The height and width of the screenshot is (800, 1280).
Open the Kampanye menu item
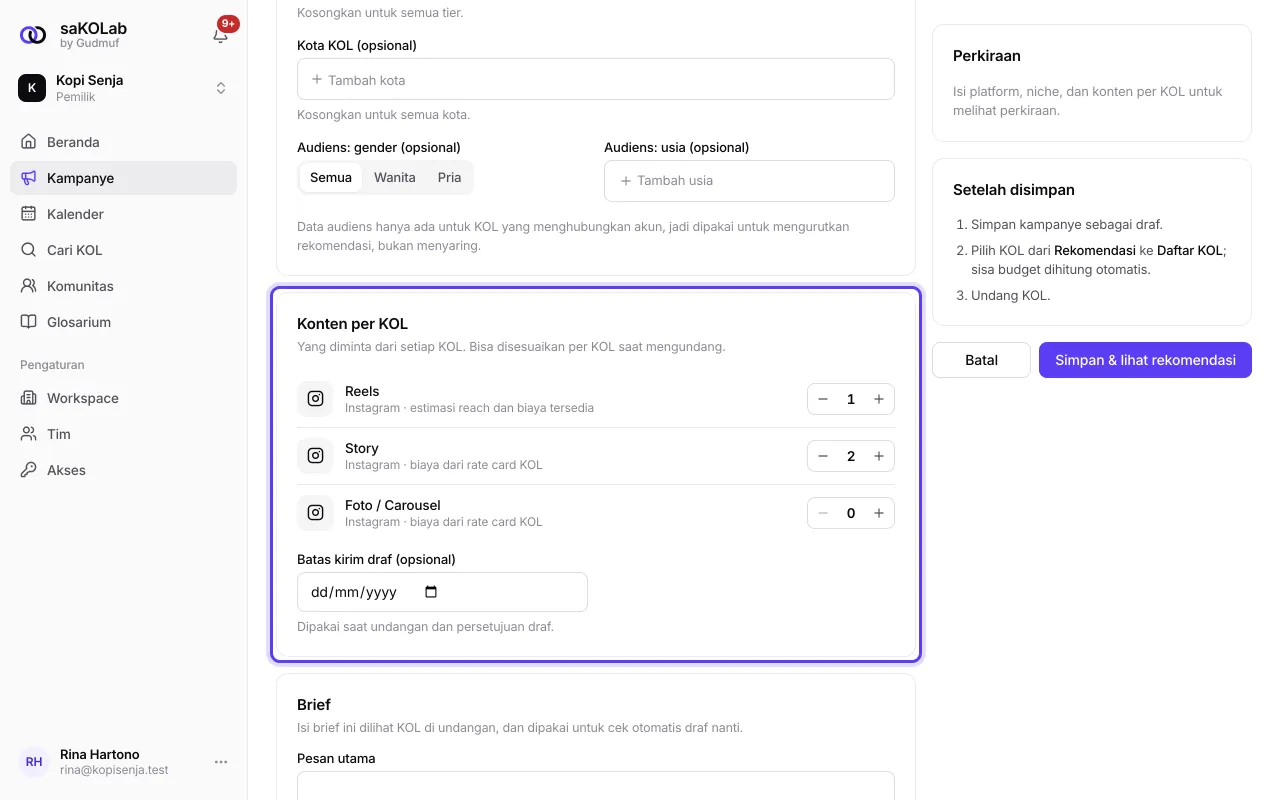point(123,178)
